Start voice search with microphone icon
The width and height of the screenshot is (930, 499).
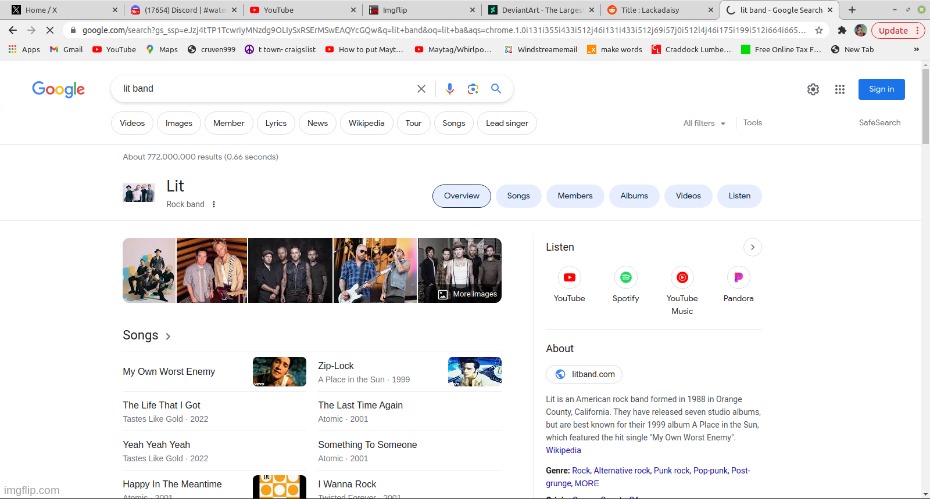coord(450,89)
